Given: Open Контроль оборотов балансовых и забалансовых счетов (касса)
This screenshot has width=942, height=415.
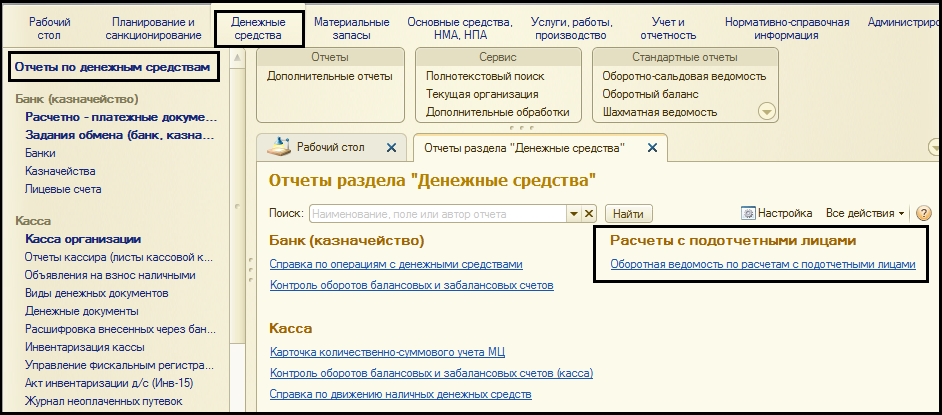Looking at the screenshot, I should (x=431, y=373).
